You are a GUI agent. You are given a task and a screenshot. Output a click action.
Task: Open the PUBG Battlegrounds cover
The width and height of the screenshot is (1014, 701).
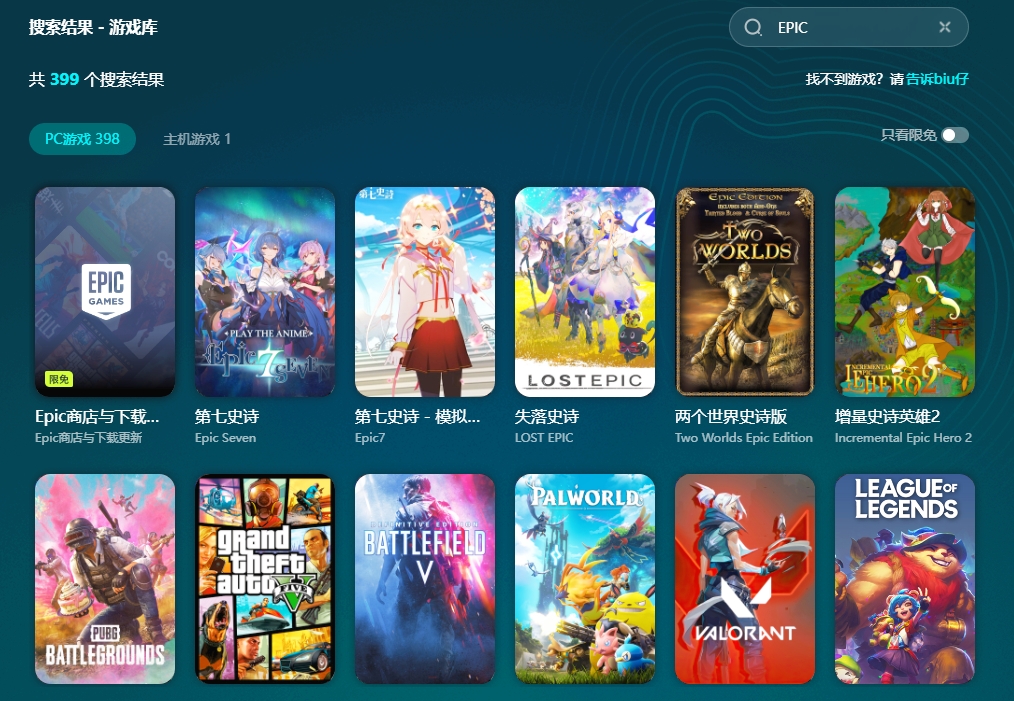105,579
